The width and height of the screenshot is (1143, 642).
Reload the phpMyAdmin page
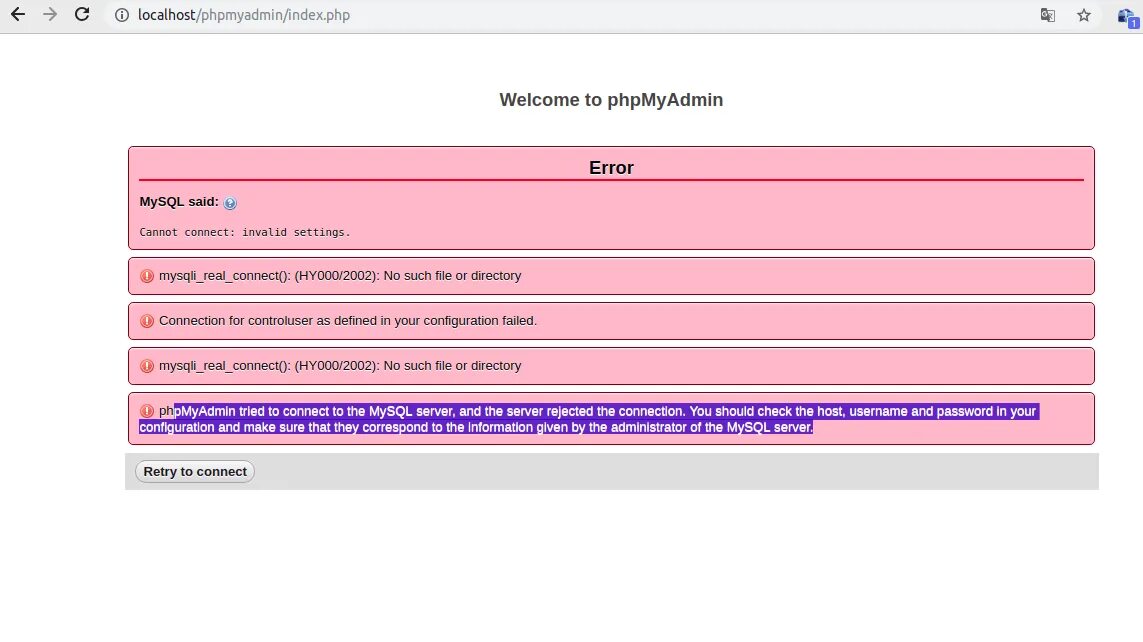(82, 15)
